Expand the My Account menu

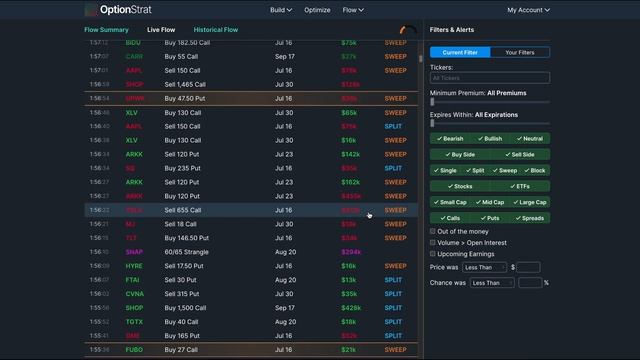tap(528, 10)
